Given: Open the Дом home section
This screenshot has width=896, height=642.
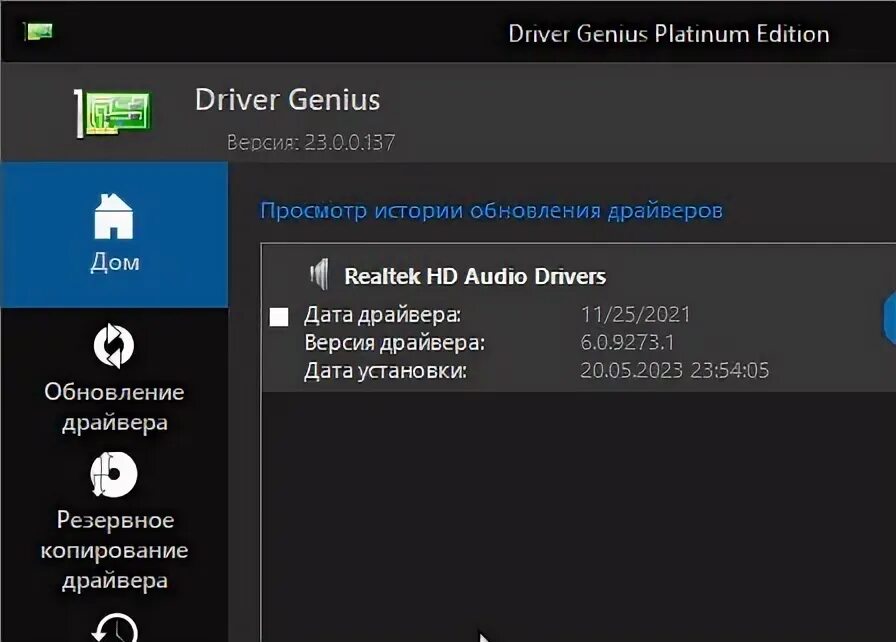Looking at the screenshot, I should click(x=114, y=234).
